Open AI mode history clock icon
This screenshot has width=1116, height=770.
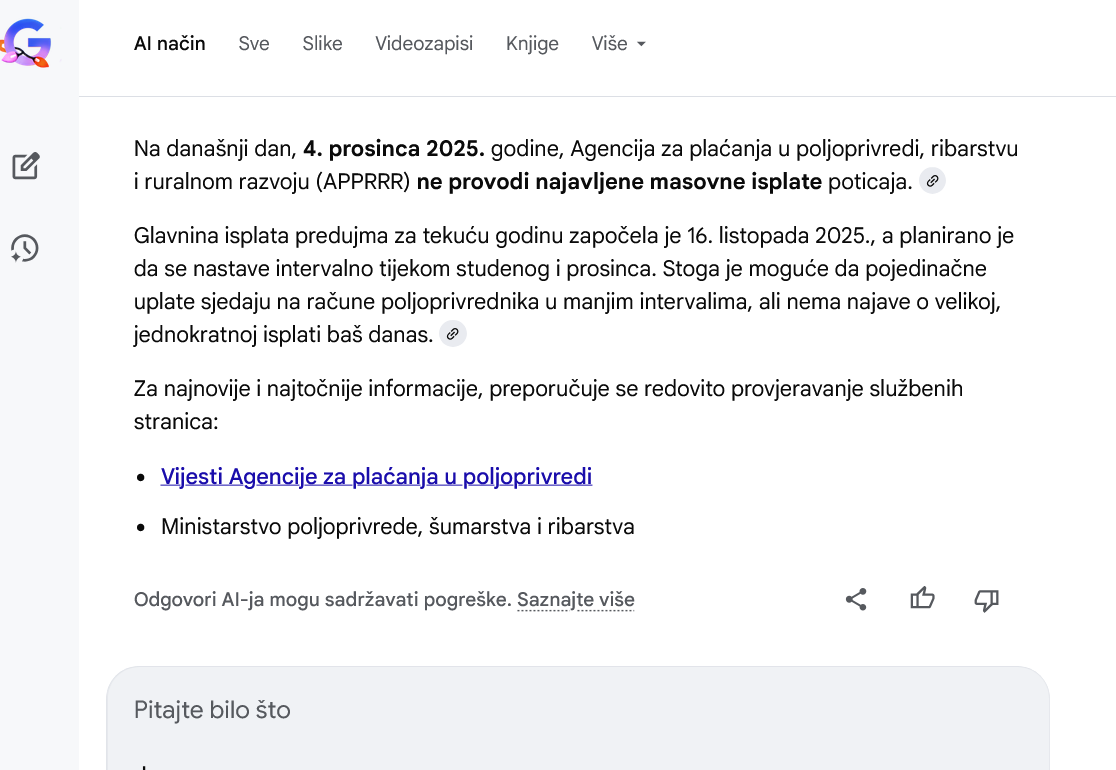click(25, 248)
